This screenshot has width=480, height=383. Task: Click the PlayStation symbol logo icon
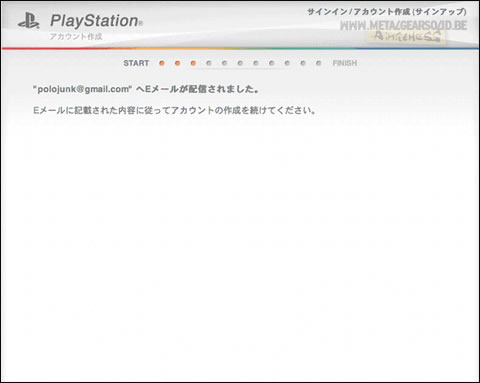tap(29, 21)
